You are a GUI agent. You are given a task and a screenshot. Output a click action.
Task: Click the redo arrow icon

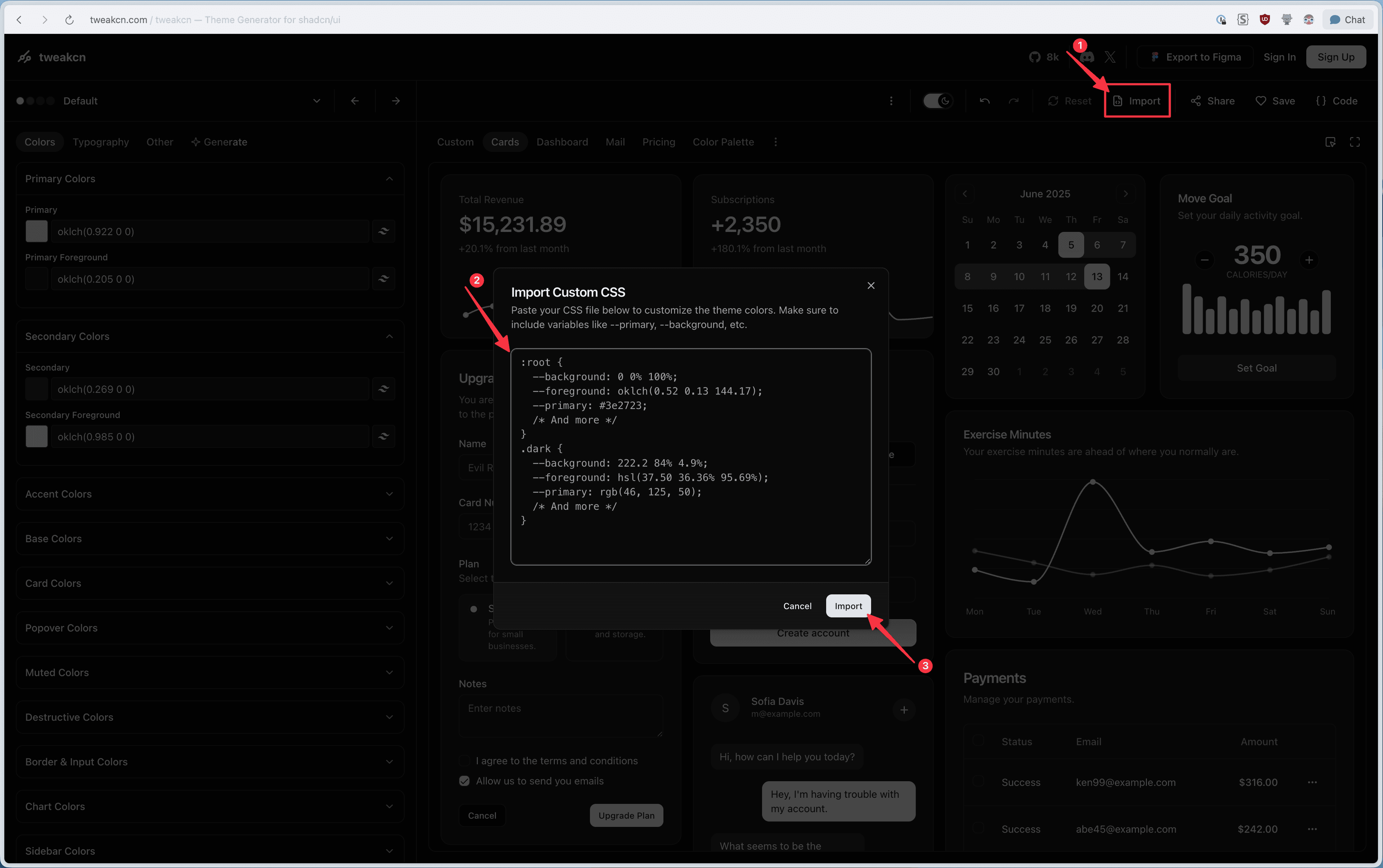(1014, 101)
